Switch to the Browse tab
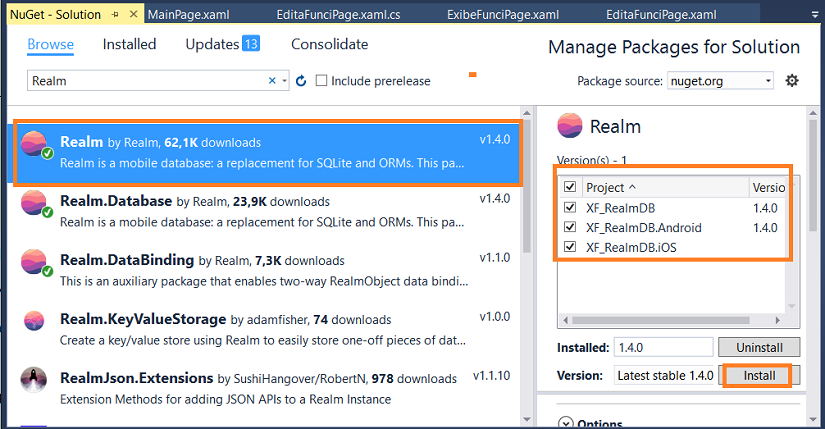825x429 pixels. coord(51,44)
